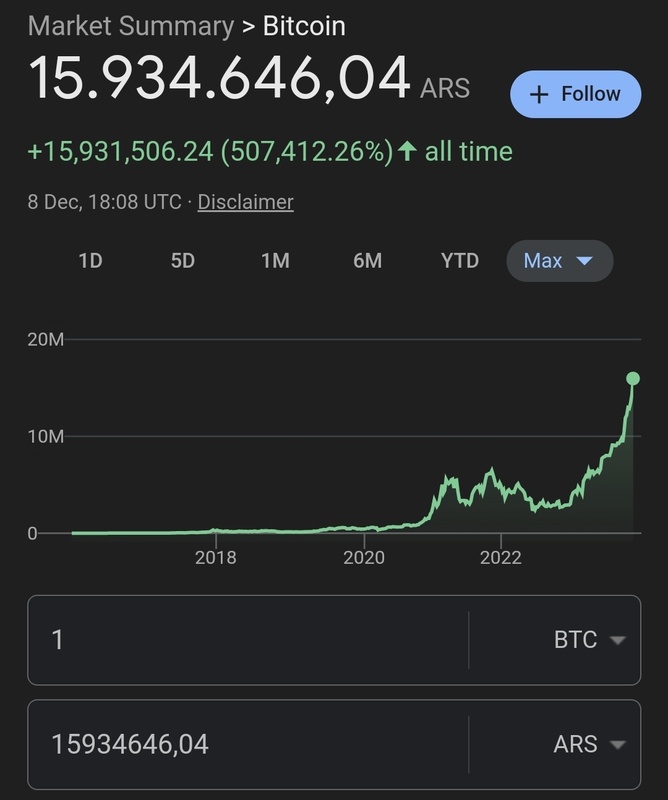This screenshot has height=800, width=668.
Task: Select the 6M time range
Action: click(367, 261)
